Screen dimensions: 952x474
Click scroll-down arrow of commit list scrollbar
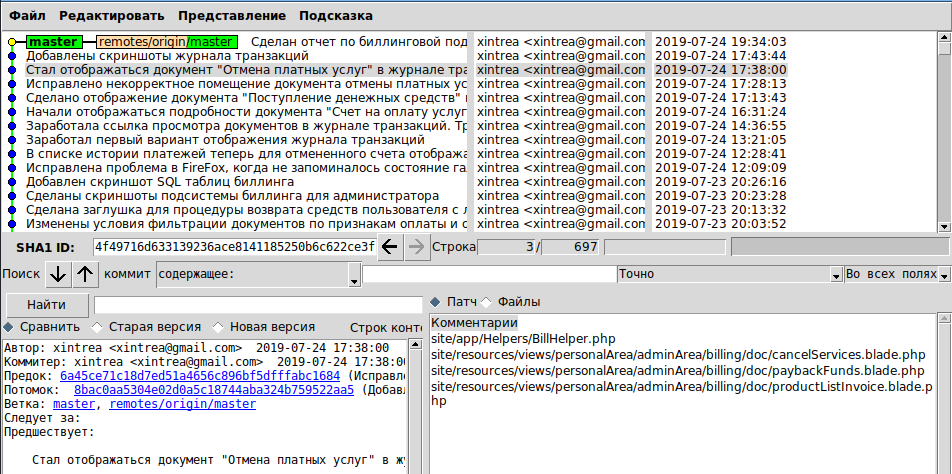click(944, 226)
